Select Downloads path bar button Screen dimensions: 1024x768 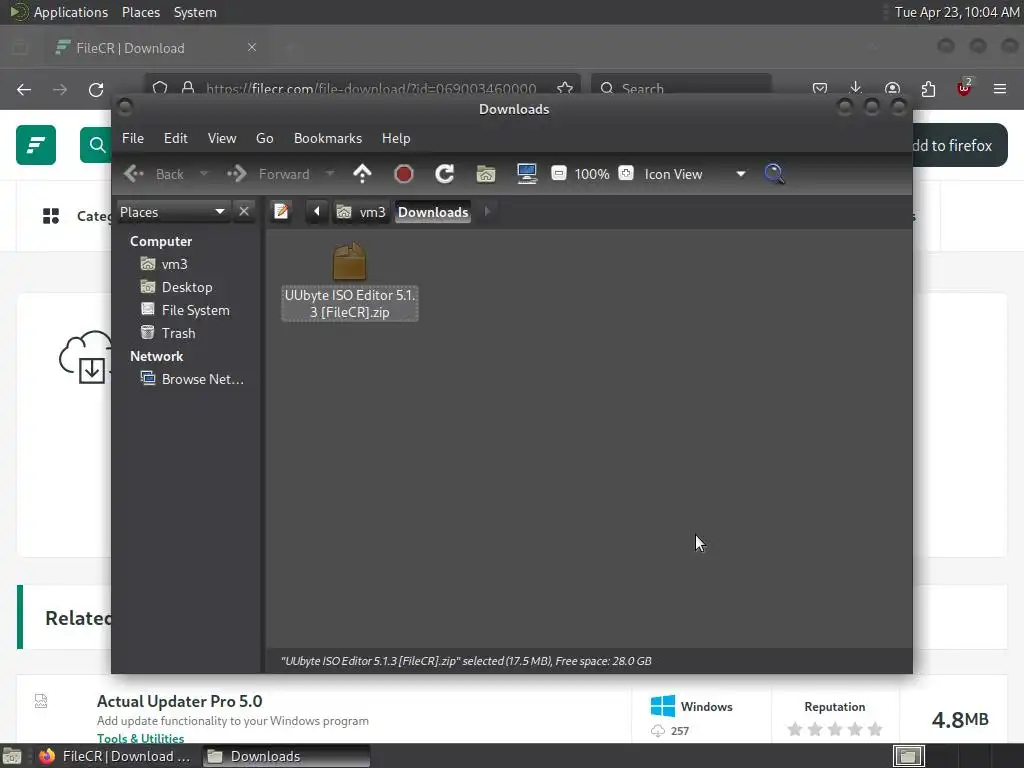point(433,212)
